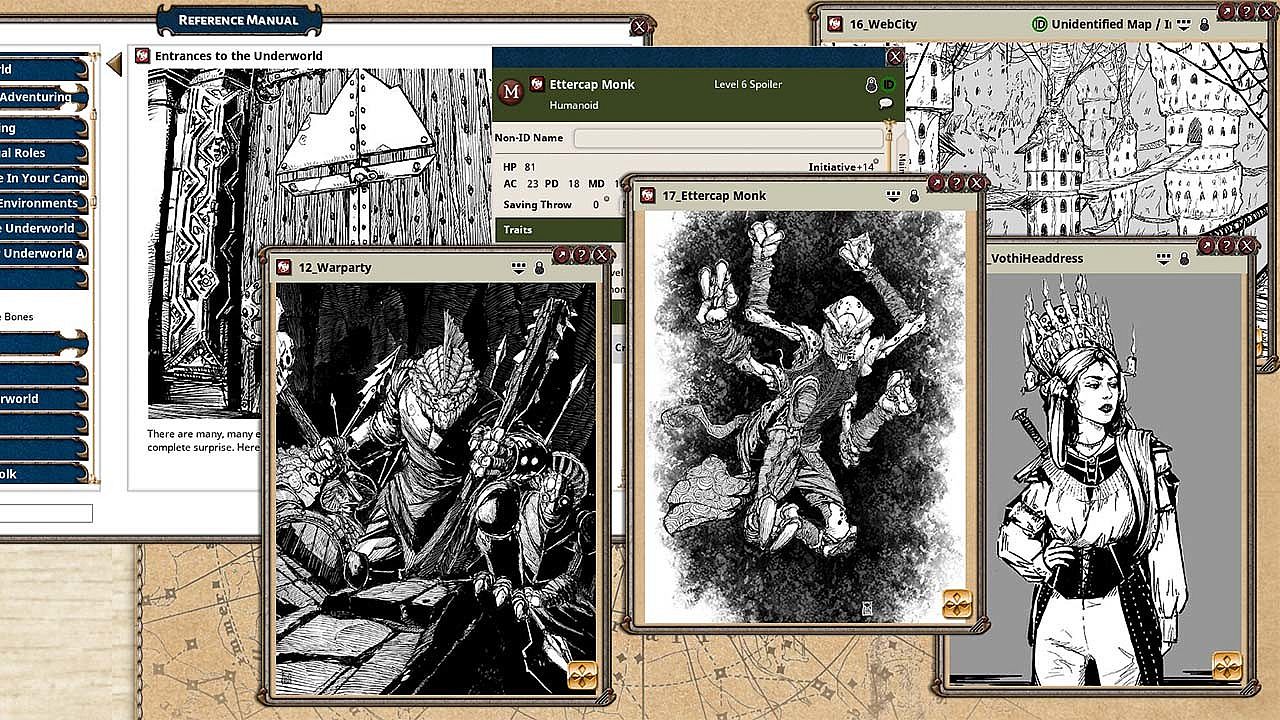Click the HP 81 value

530,167
